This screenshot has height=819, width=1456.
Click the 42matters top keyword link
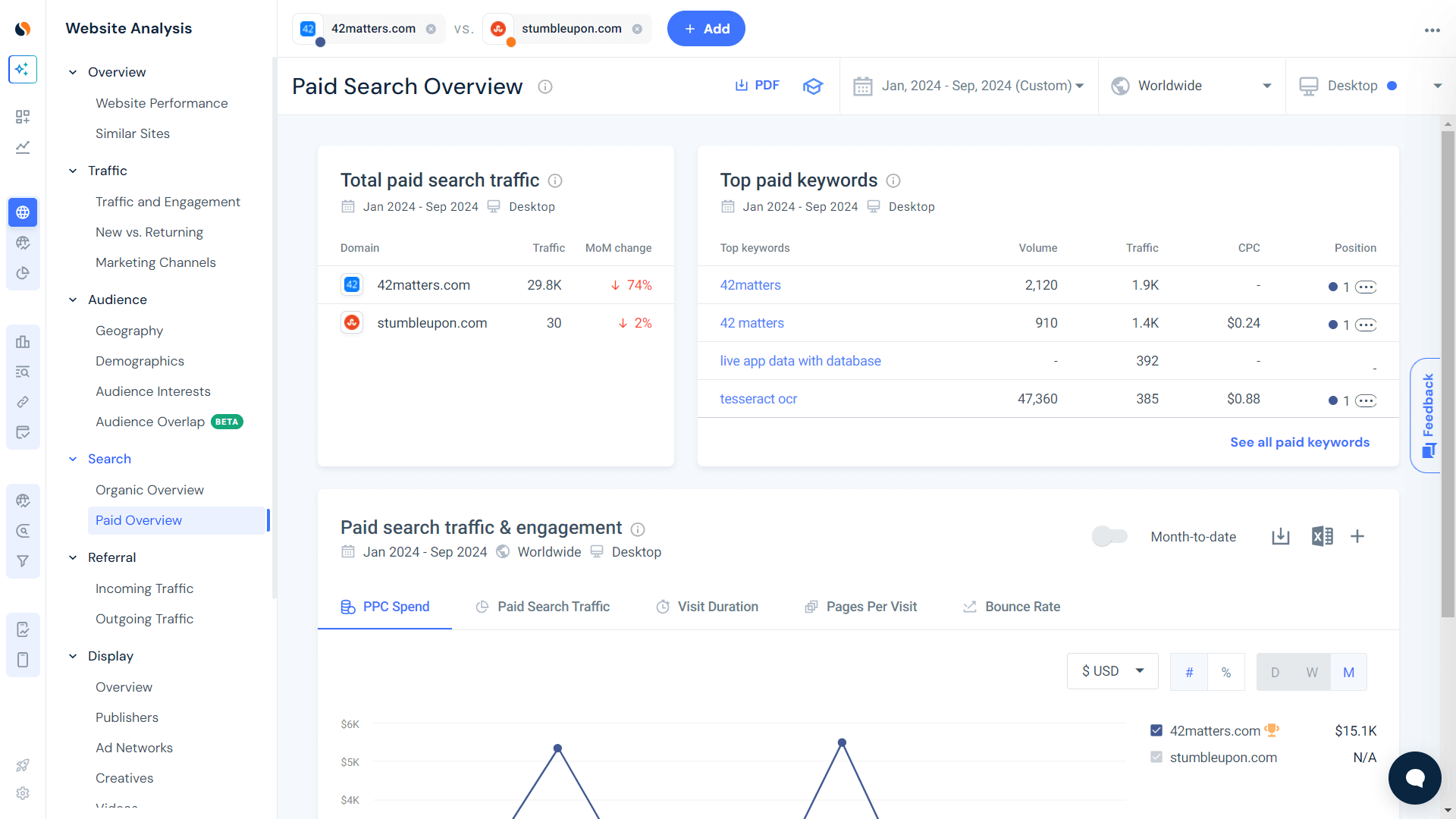[751, 285]
